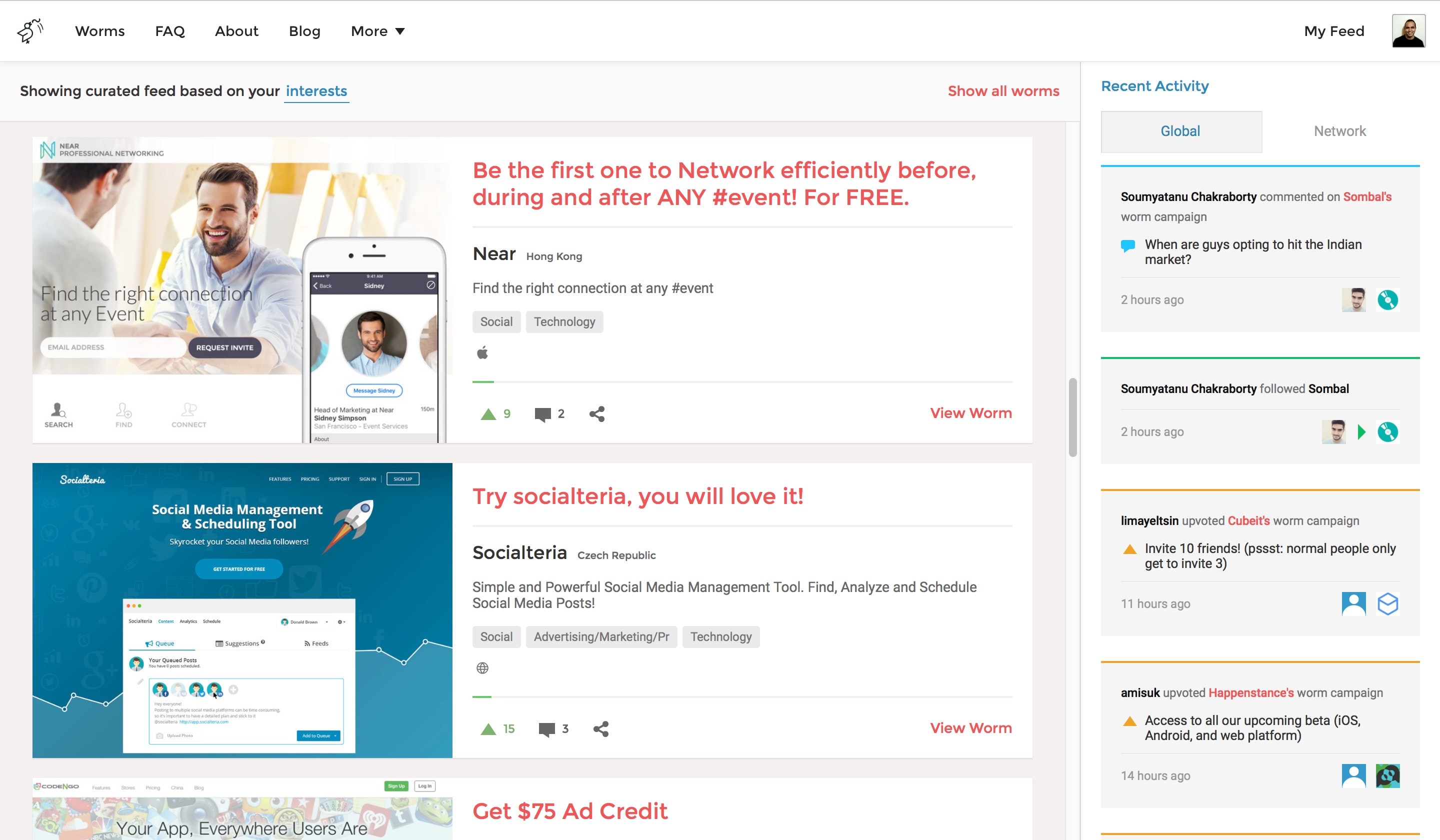Click the interests link
The image size is (1440, 840).
pos(316,91)
